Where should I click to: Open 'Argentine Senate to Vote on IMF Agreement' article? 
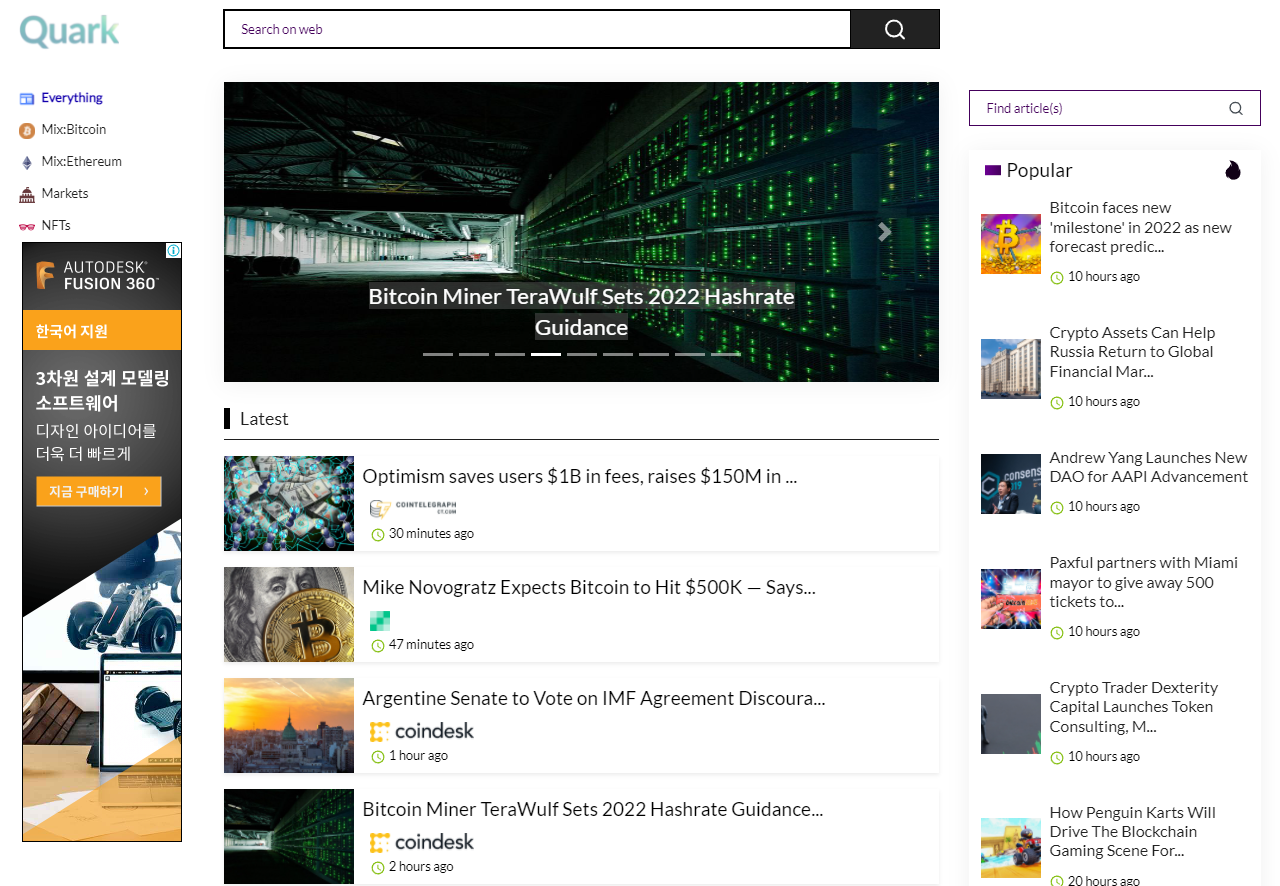click(x=594, y=699)
